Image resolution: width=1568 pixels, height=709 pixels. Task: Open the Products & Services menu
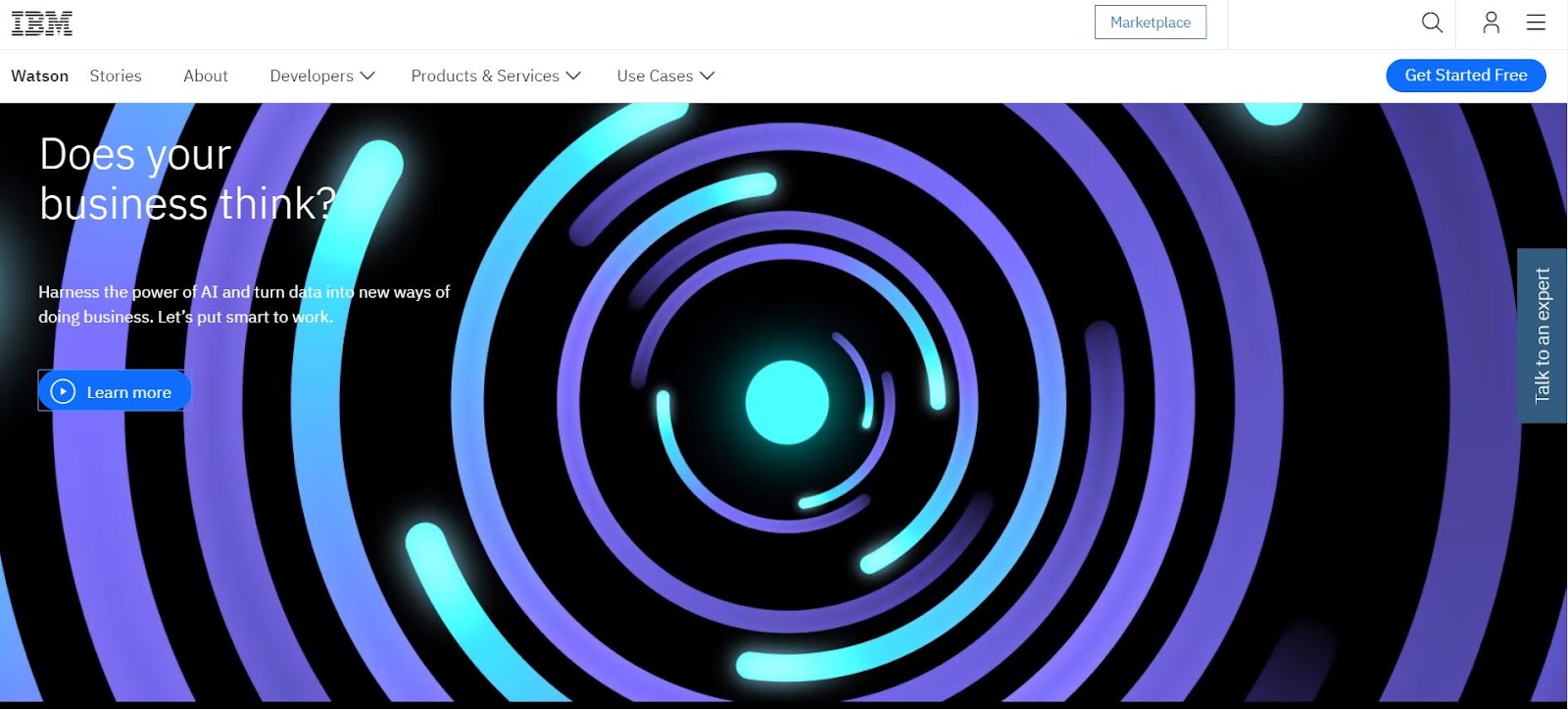coord(496,76)
